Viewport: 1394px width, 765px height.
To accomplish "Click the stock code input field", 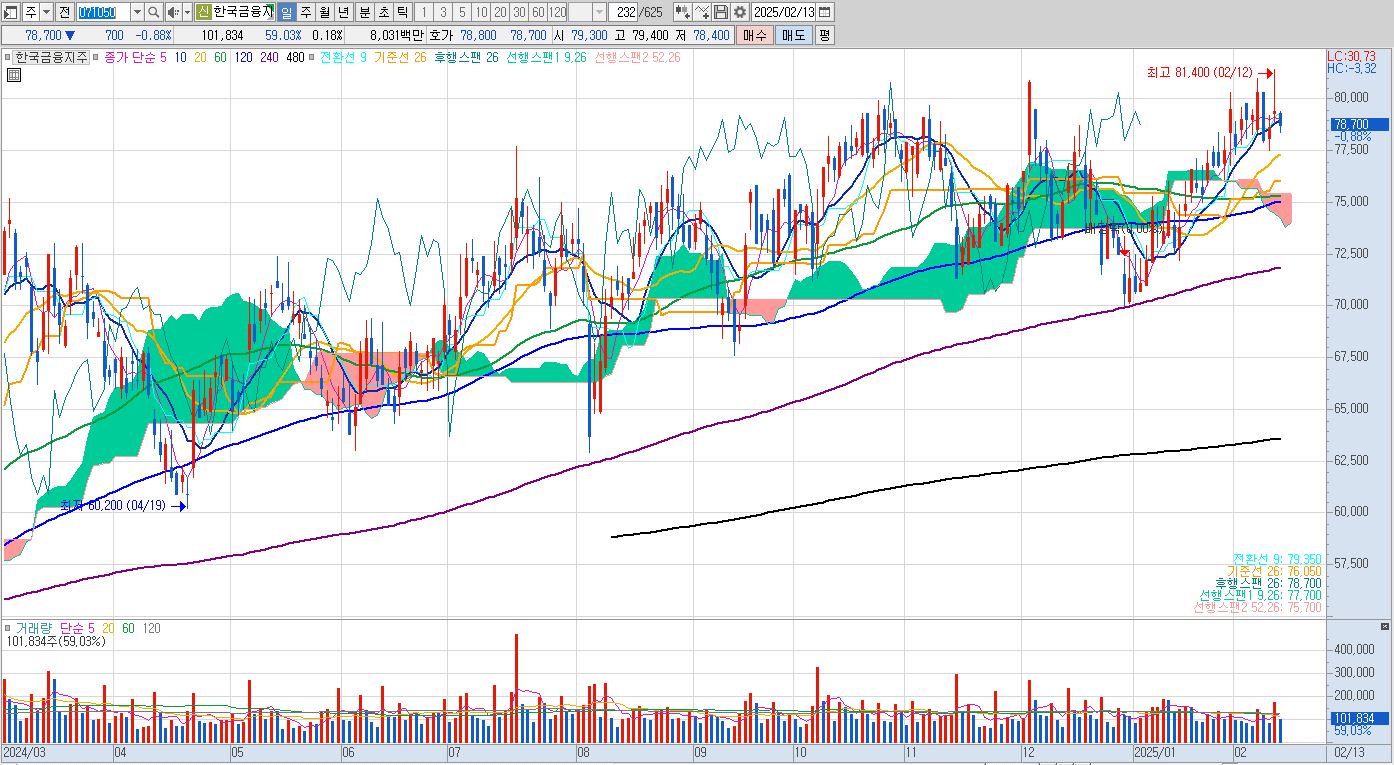I will pyautogui.click(x=102, y=12).
